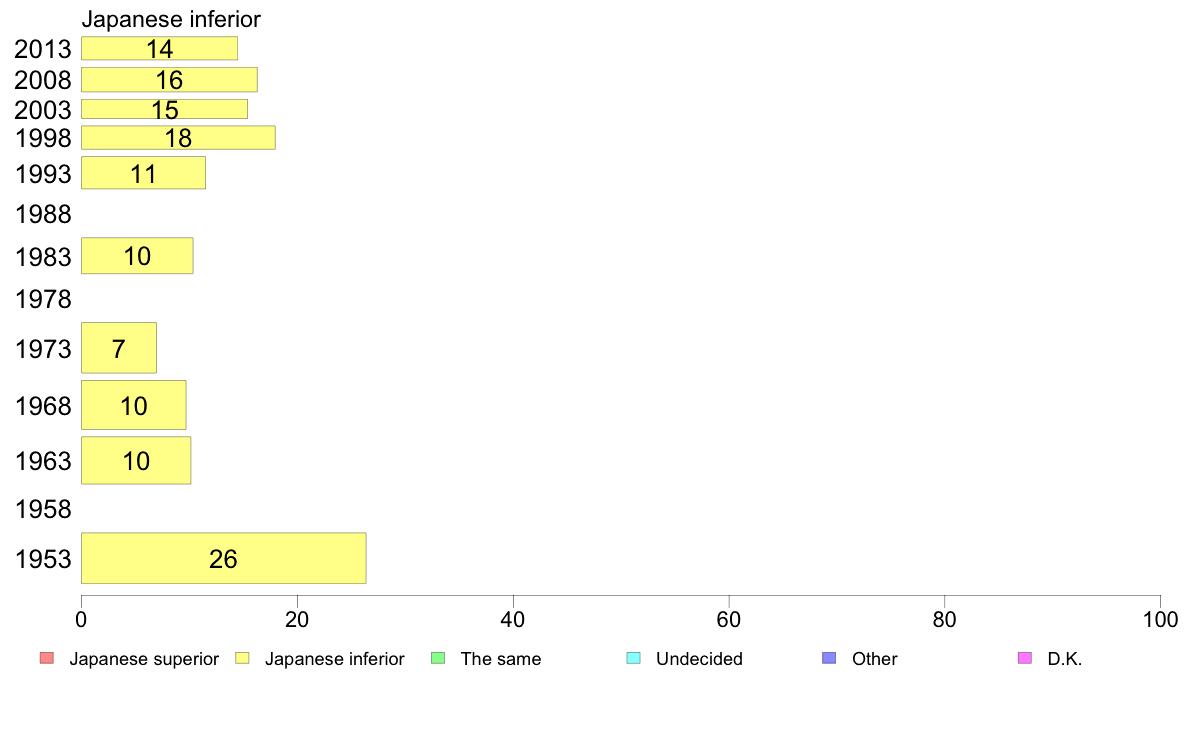Click the 1983 bar showing 10
The width and height of the screenshot is (1188, 736).
tap(137, 255)
